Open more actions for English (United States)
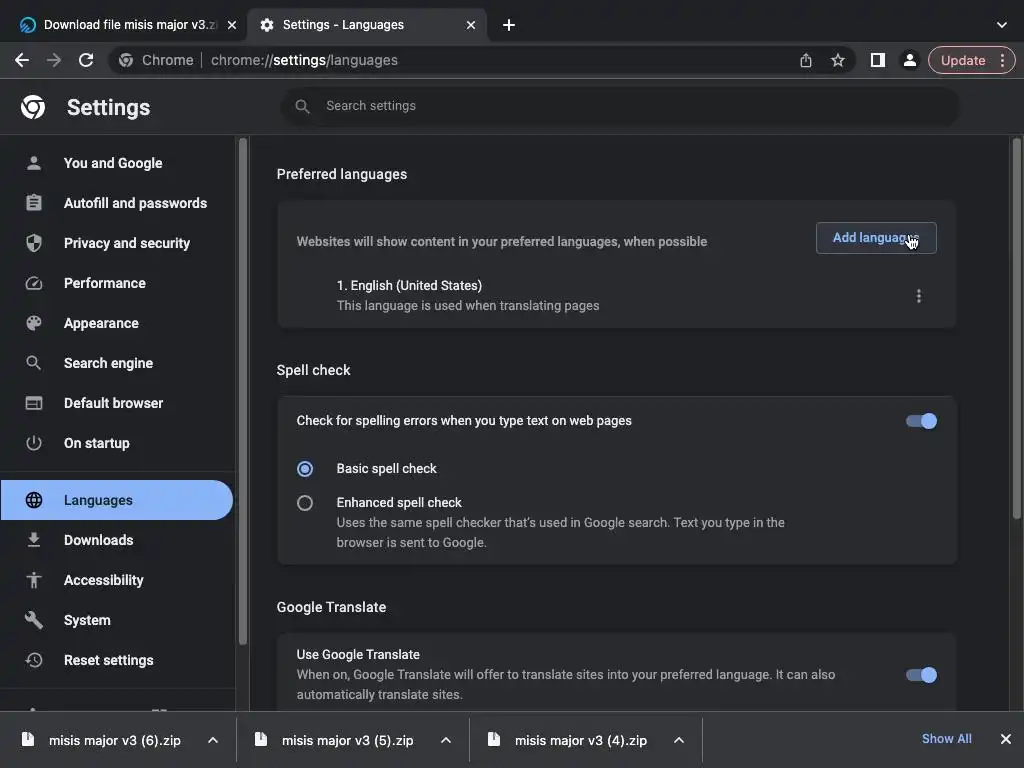 [918, 296]
